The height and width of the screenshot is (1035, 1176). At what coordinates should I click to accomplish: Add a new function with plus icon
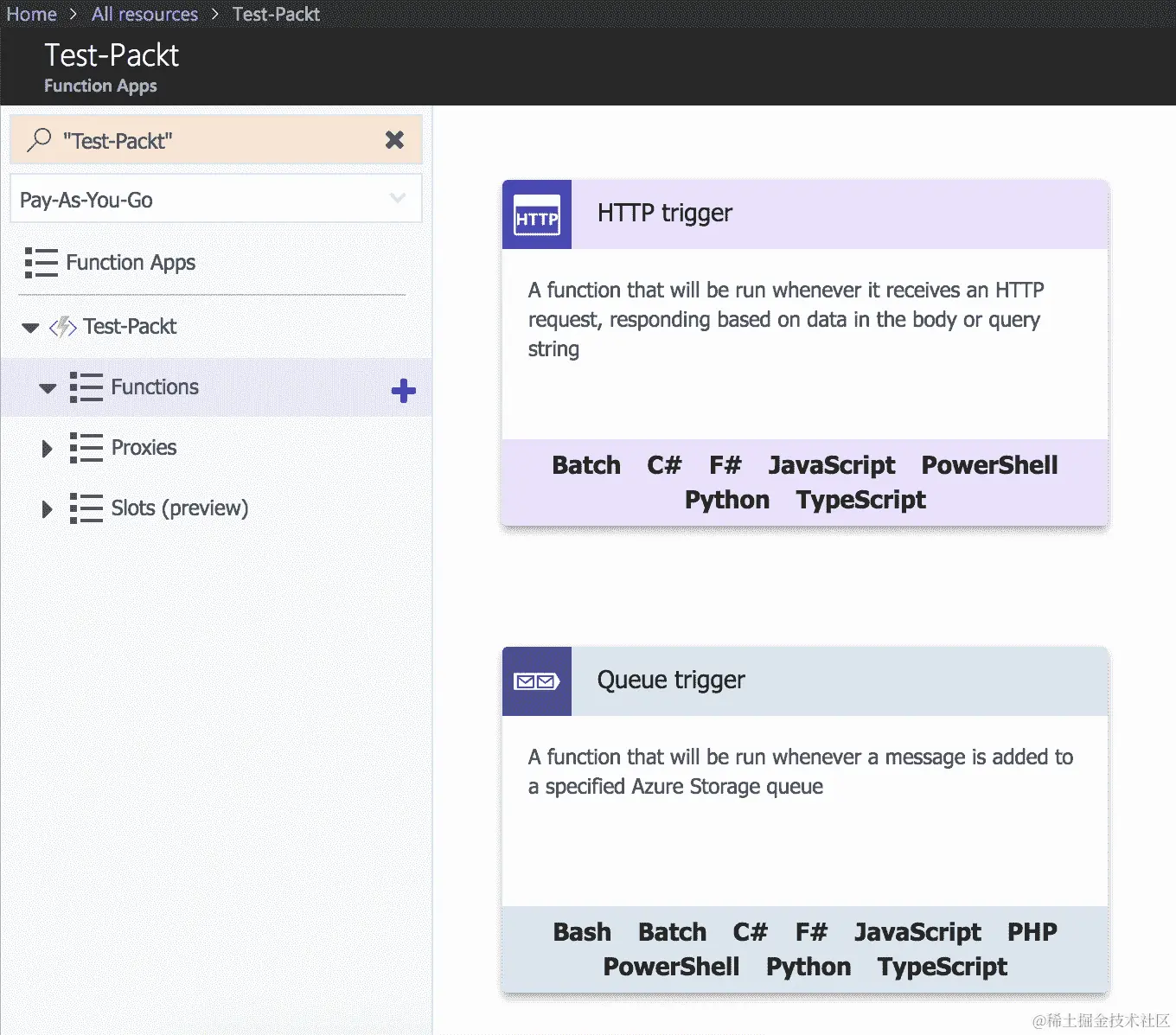[x=404, y=391]
